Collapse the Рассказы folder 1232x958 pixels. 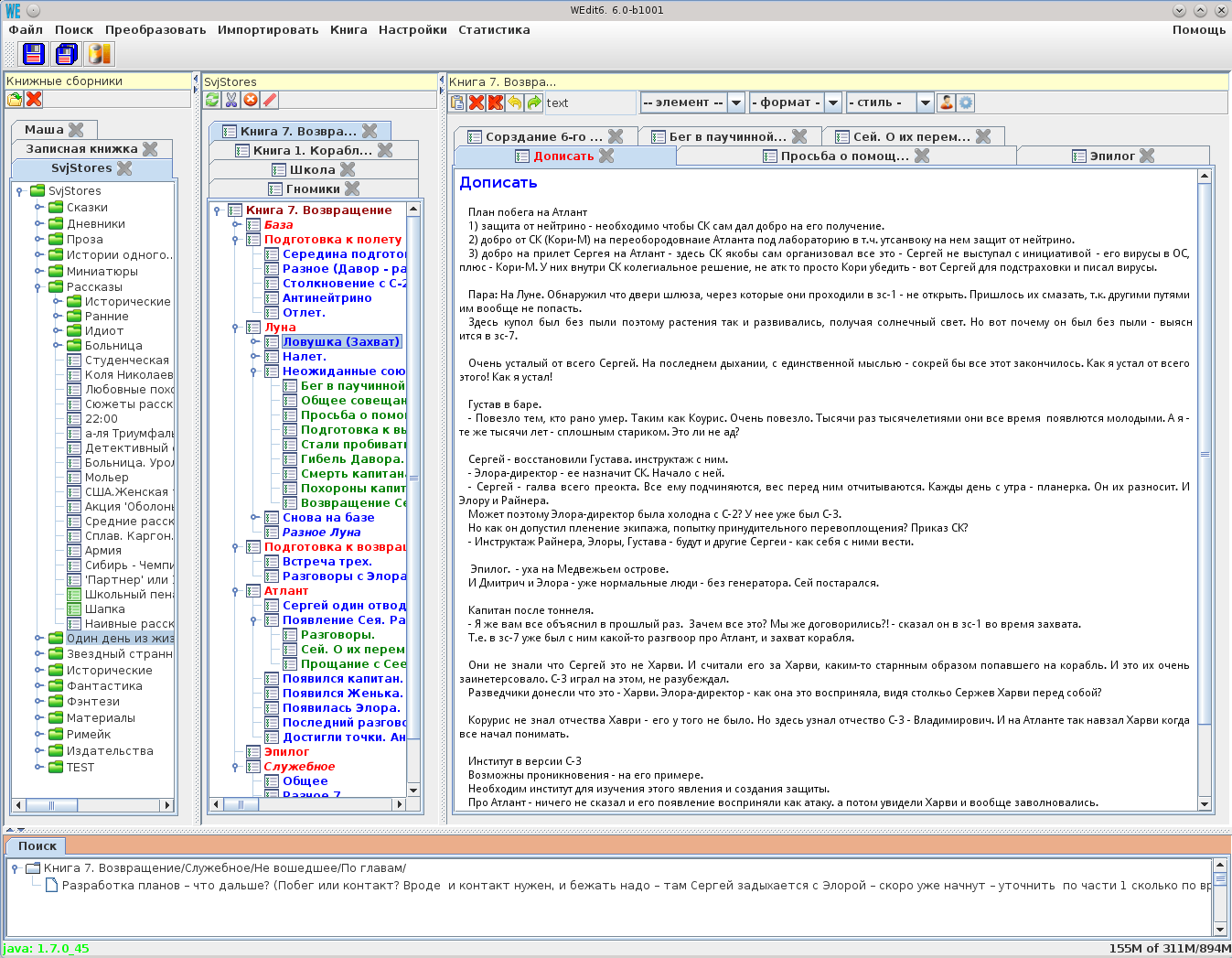[38, 287]
